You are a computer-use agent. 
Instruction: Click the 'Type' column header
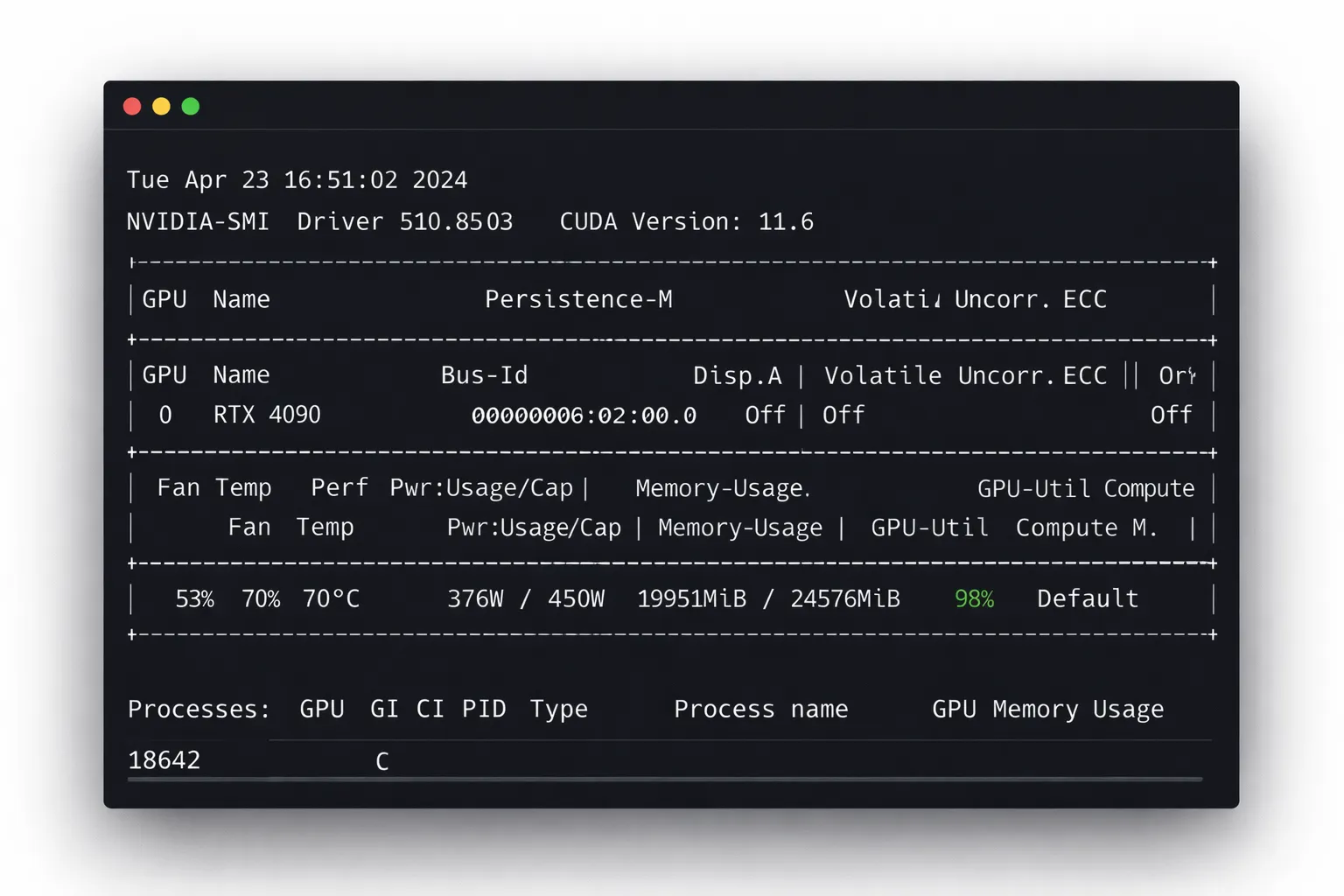(558, 710)
